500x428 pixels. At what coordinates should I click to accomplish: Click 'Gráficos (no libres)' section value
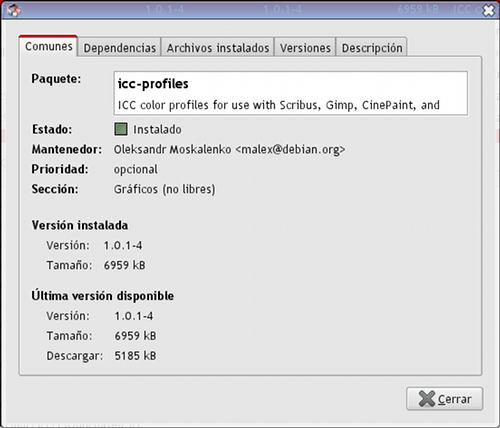[164, 189]
